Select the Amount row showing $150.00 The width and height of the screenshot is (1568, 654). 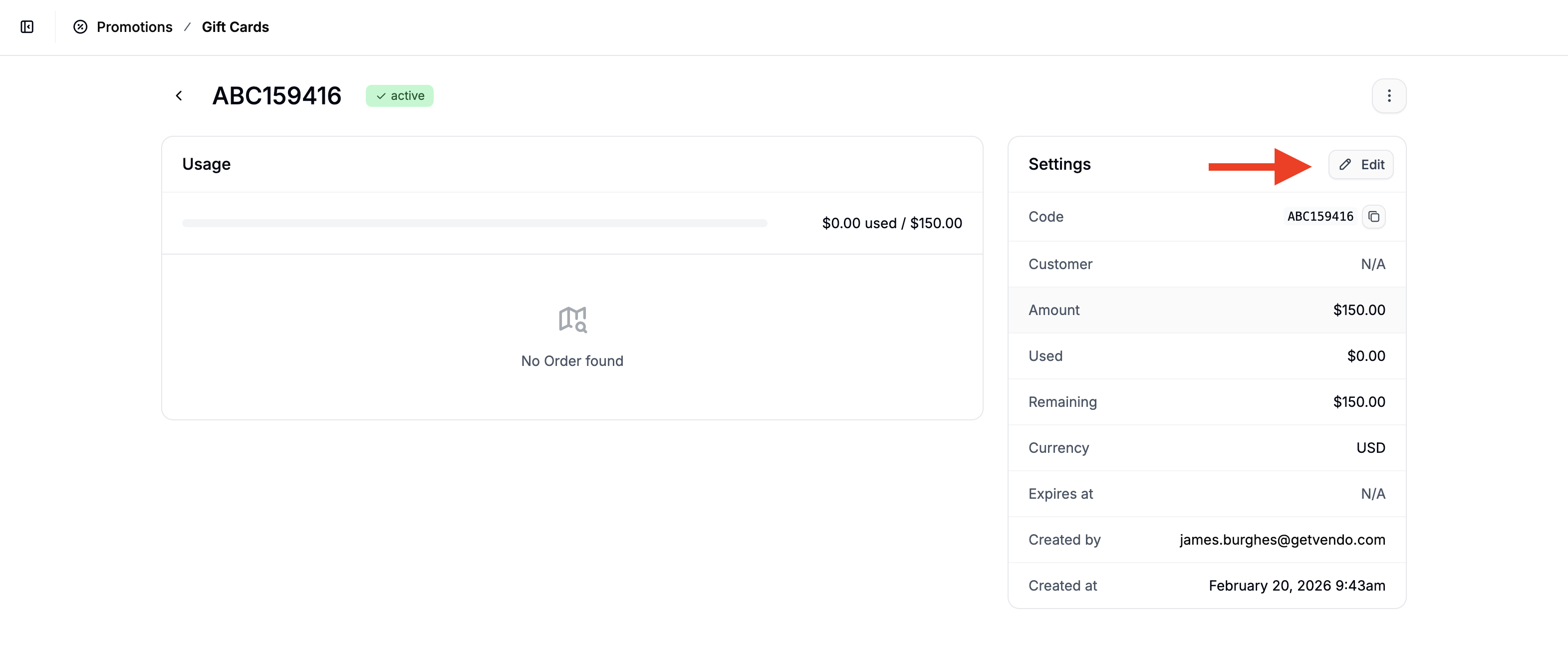[x=1206, y=310]
